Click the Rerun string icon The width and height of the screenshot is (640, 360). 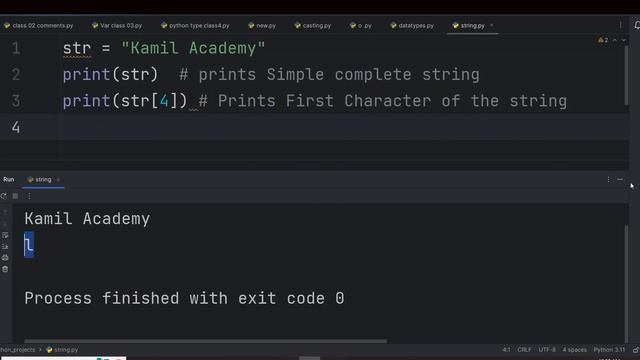(4, 196)
